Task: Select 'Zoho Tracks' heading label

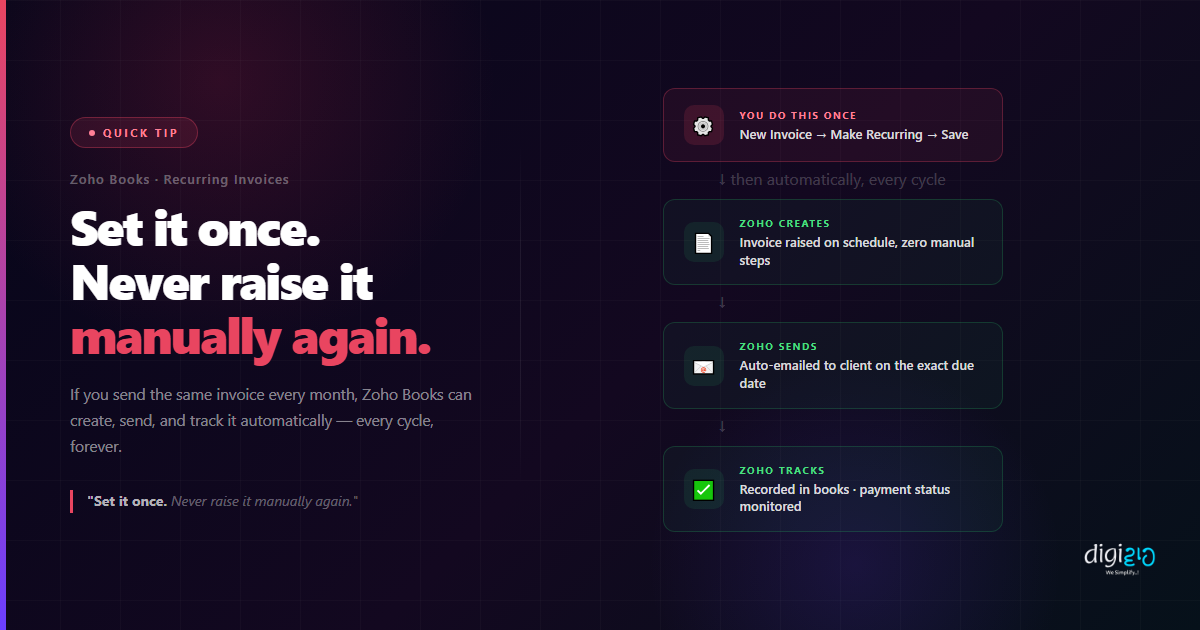Action: coord(782,471)
